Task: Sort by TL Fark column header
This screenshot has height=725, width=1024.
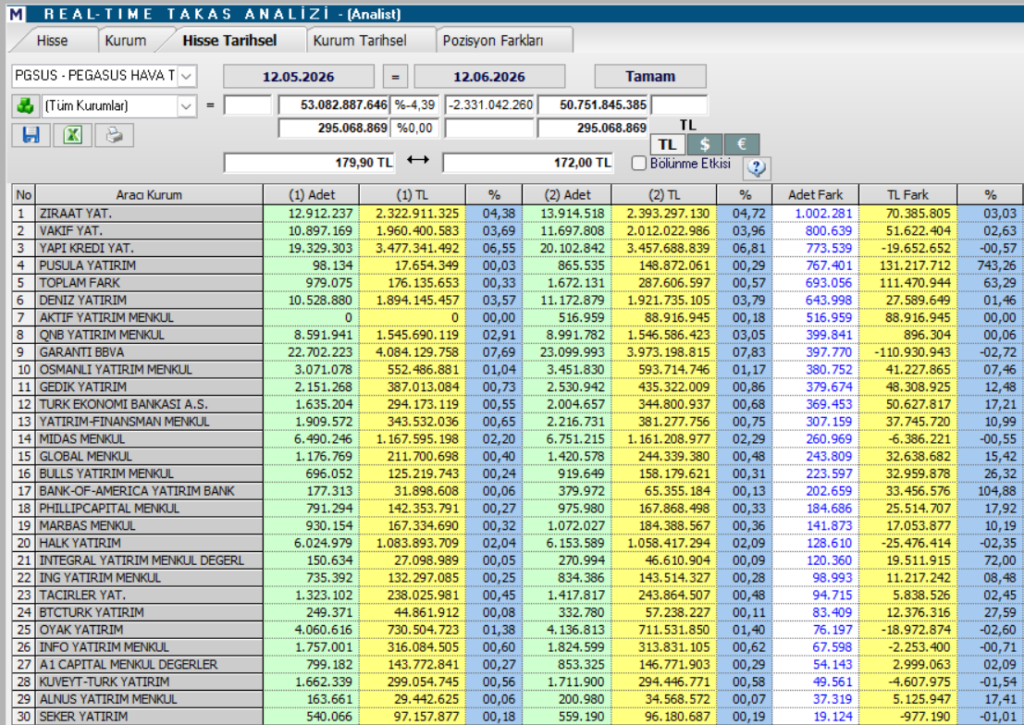Action: coord(908,195)
